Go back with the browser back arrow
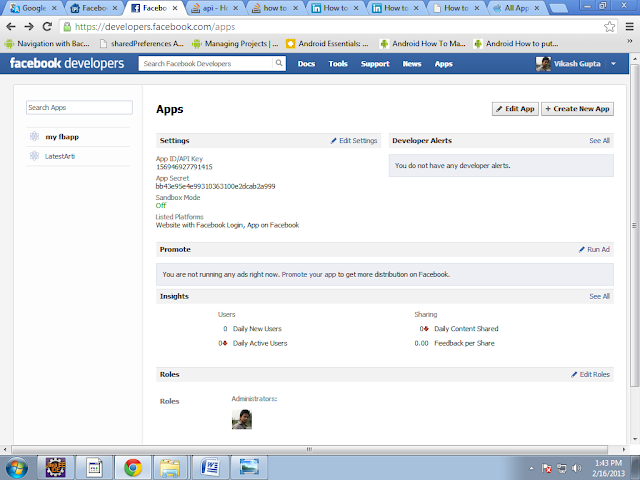 tap(11, 27)
